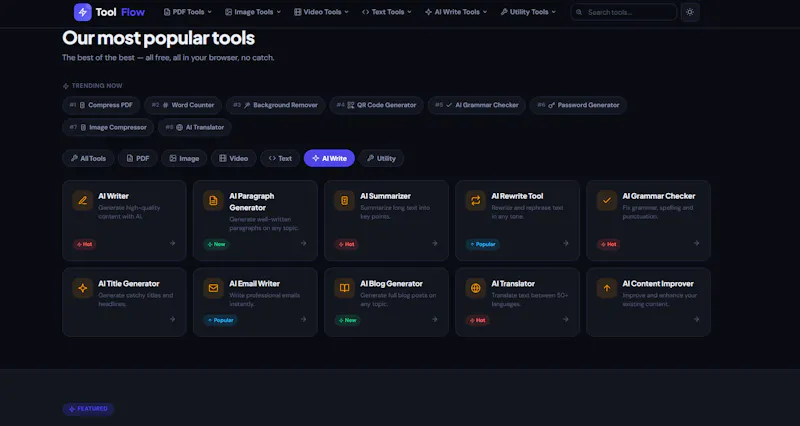
Task: Open the AI Email Writer card title
Action: (x=255, y=284)
